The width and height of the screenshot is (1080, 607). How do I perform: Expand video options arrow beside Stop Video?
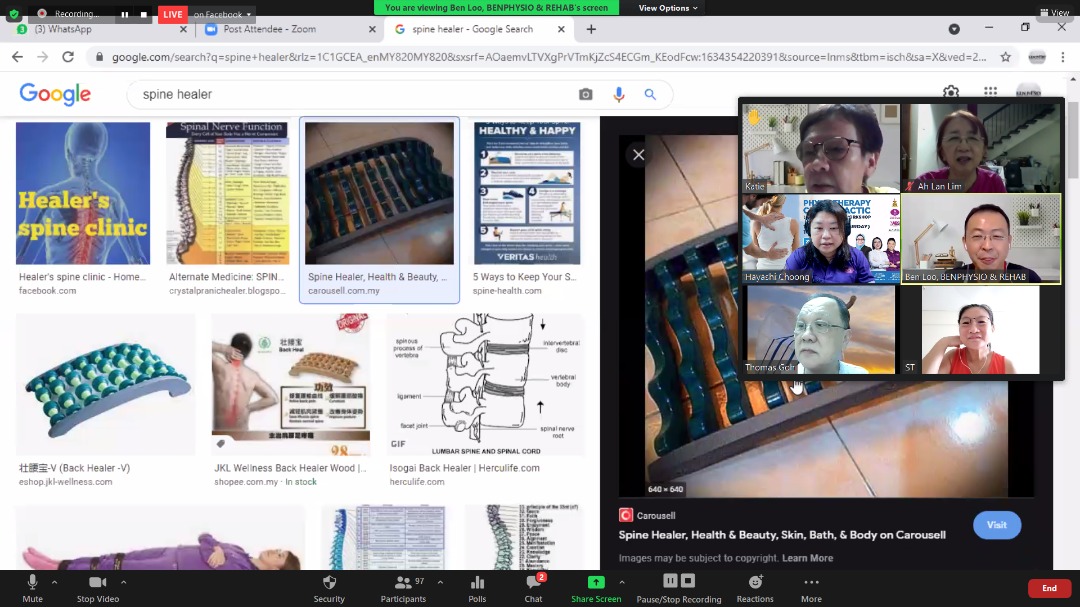coord(124,581)
